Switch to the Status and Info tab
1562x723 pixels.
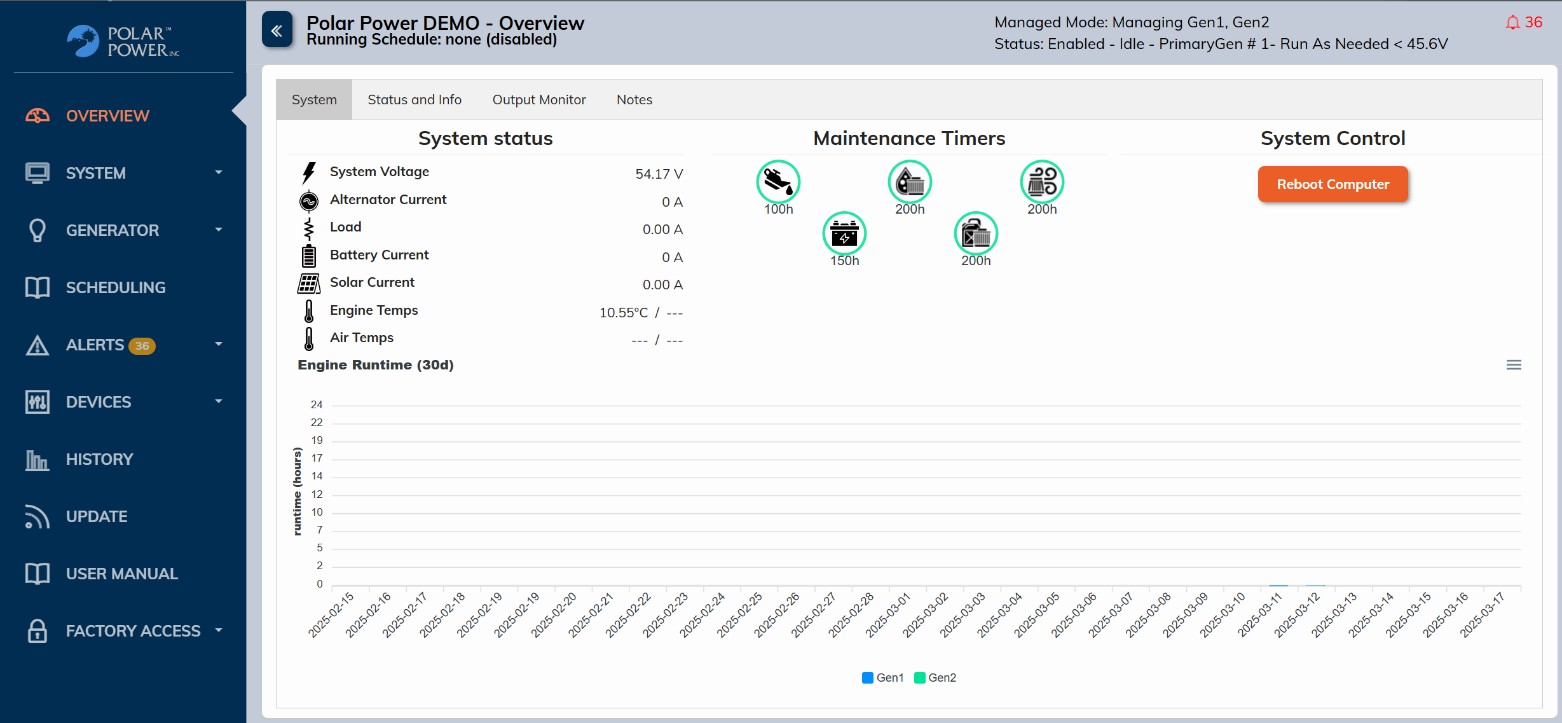click(x=414, y=100)
